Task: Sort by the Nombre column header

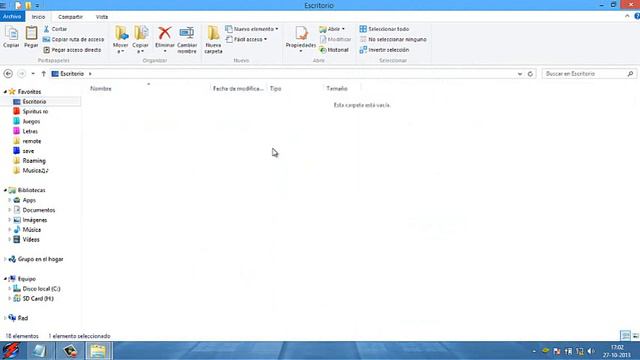Action: click(x=100, y=89)
